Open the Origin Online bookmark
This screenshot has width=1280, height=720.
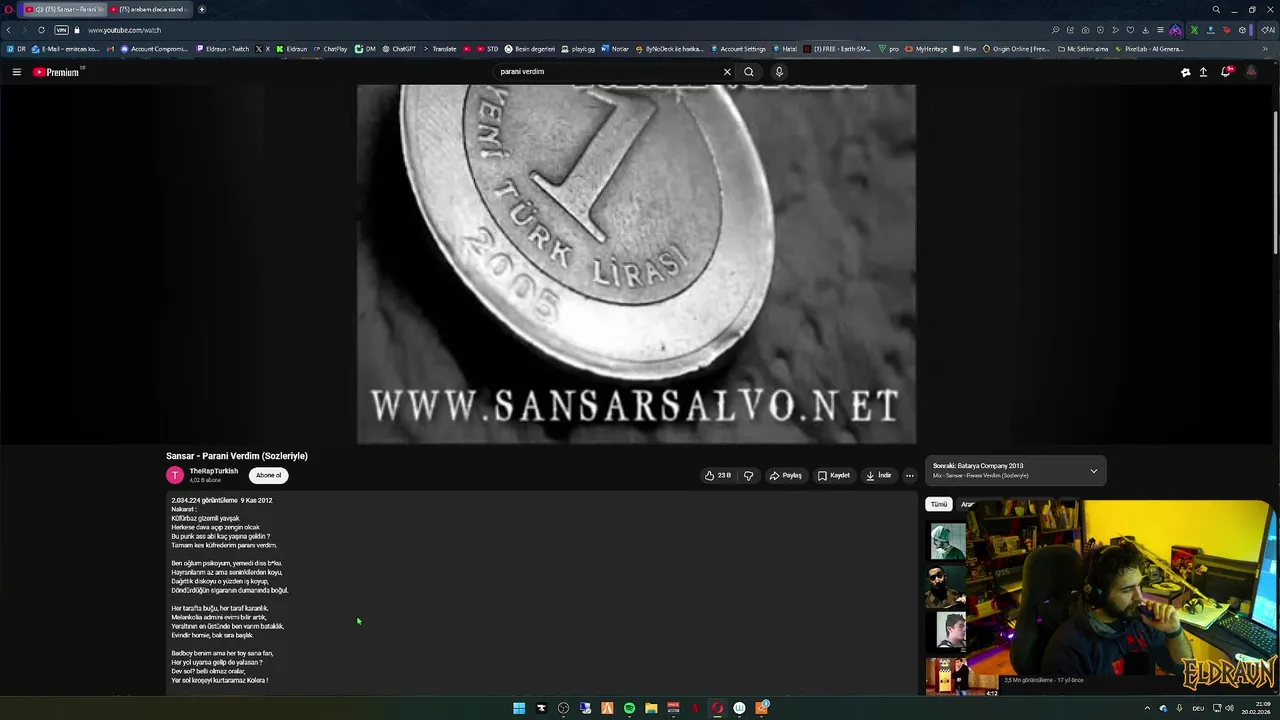pyautogui.click(x=1017, y=48)
